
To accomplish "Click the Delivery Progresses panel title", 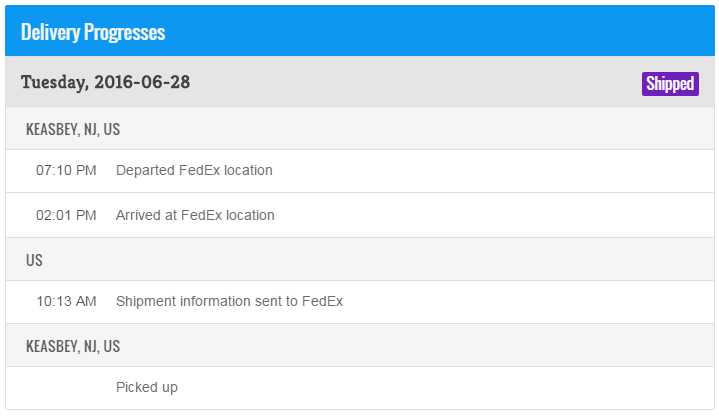I will point(92,32).
